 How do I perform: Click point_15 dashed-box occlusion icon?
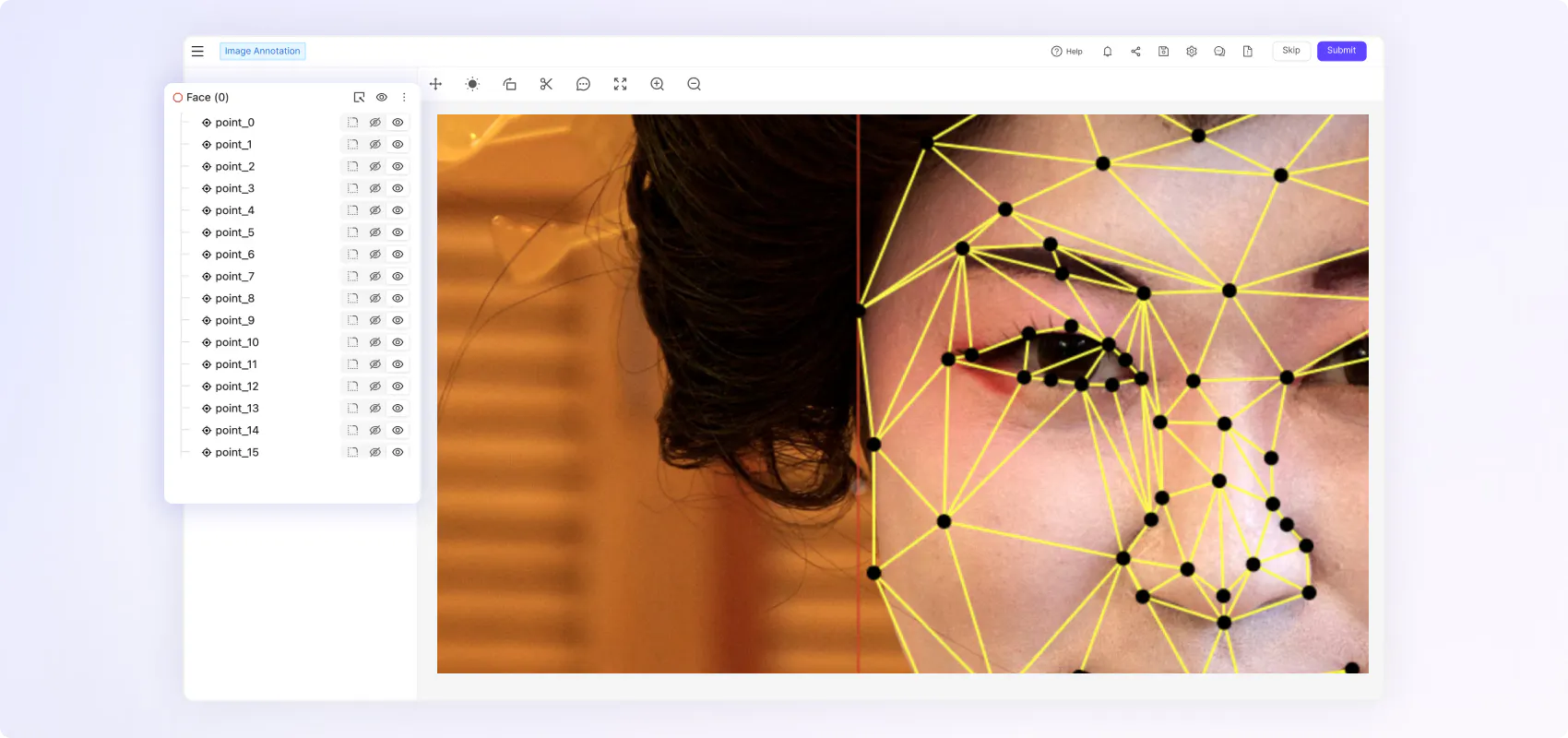click(352, 452)
